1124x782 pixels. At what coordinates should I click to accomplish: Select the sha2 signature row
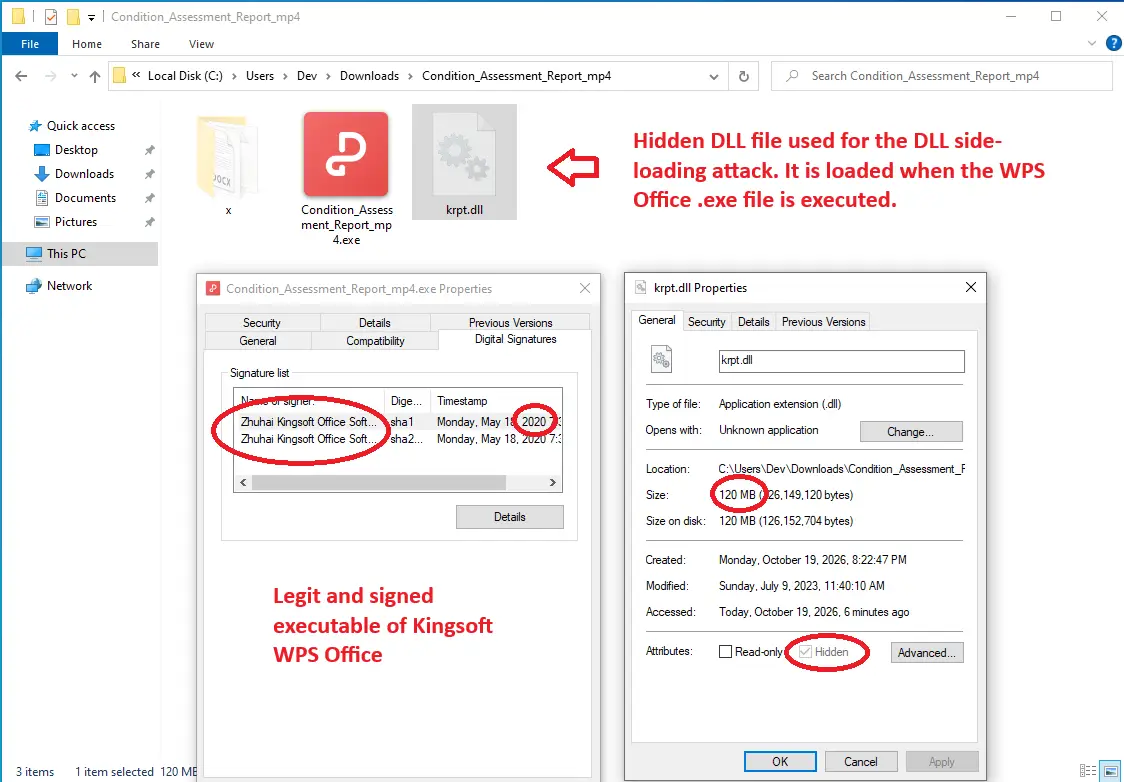coord(398,439)
